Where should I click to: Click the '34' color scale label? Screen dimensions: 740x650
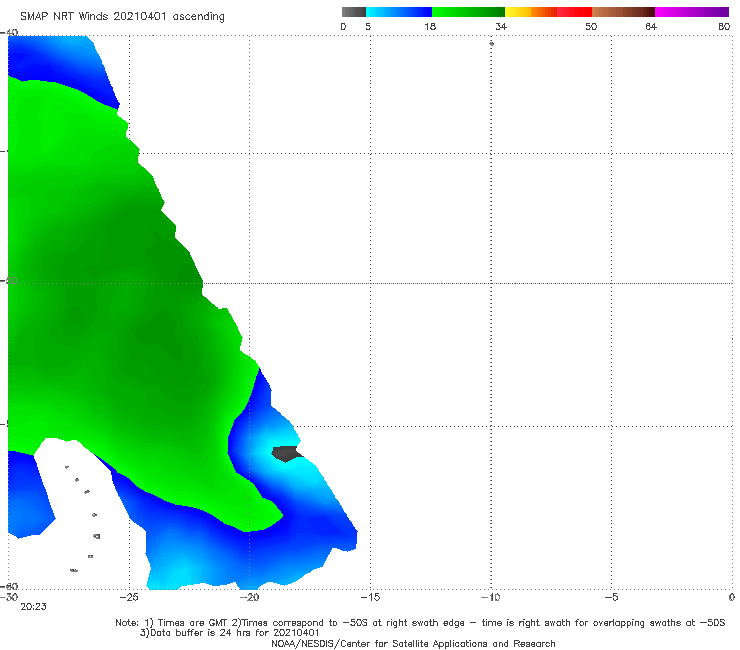501,27
